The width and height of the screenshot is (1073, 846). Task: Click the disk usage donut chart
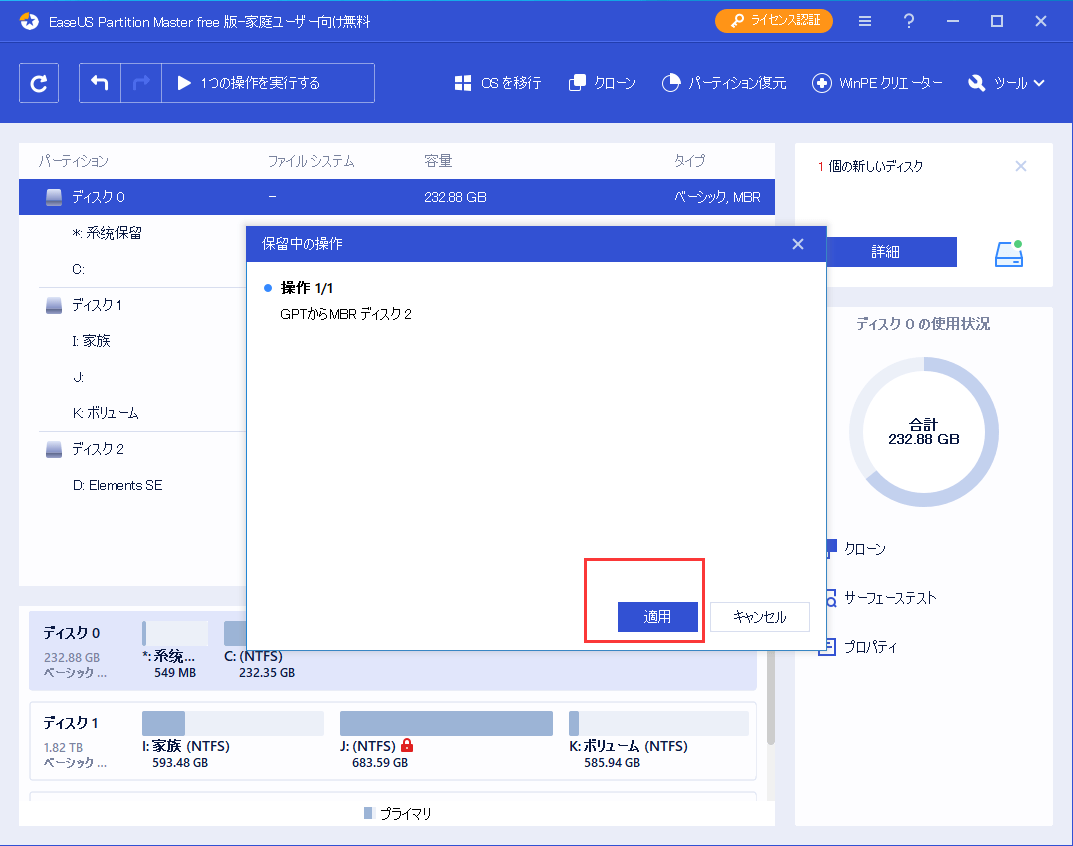tap(924, 432)
